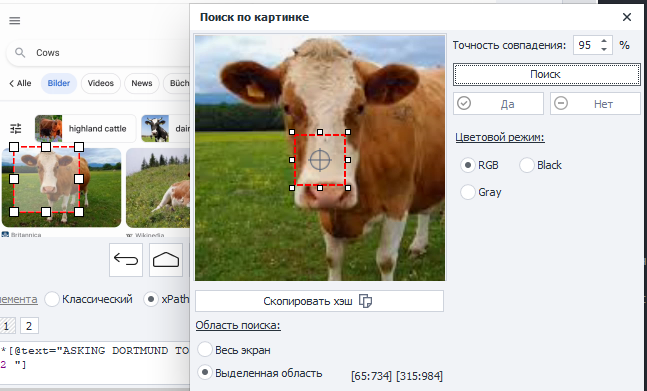Open the hamburger menu in the browser page
The width and height of the screenshot is (647, 391).
14,21
